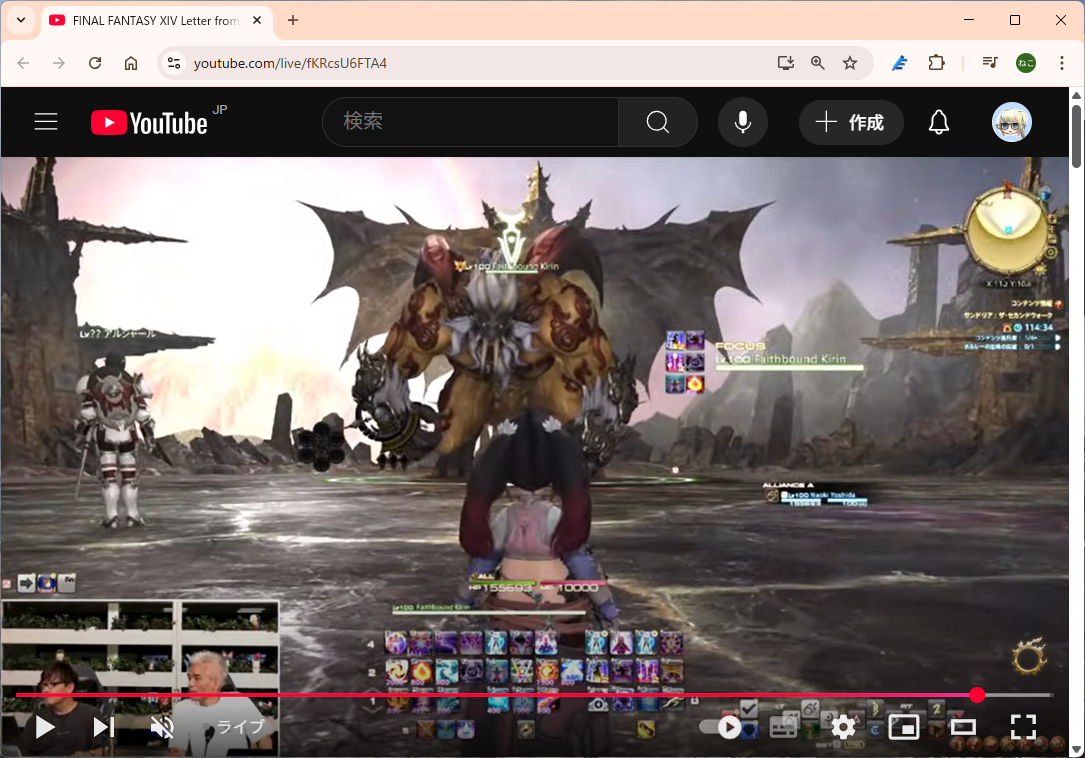Play the live video

click(45, 727)
